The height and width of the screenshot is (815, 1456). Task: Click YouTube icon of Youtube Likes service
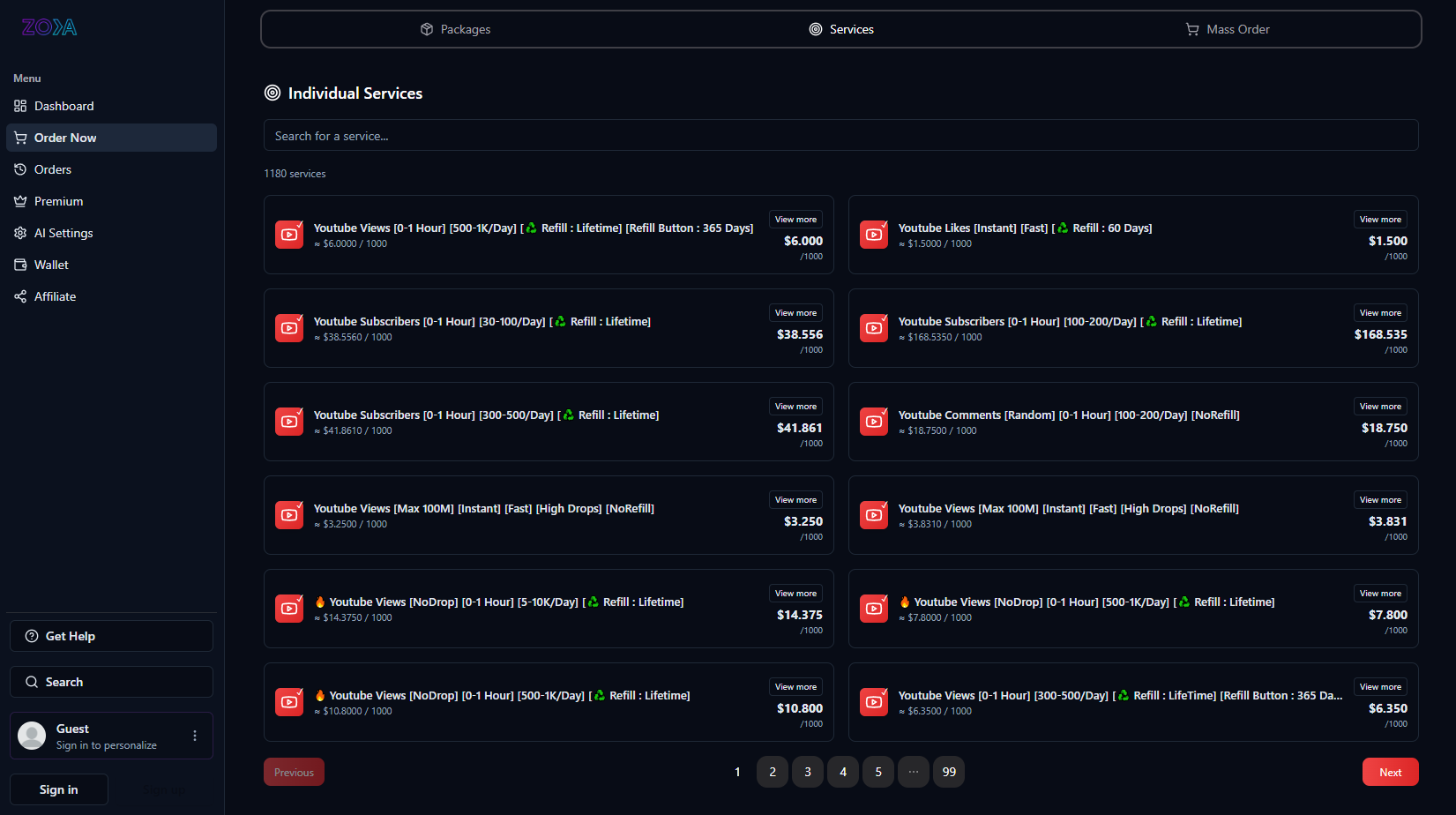pos(874,235)
